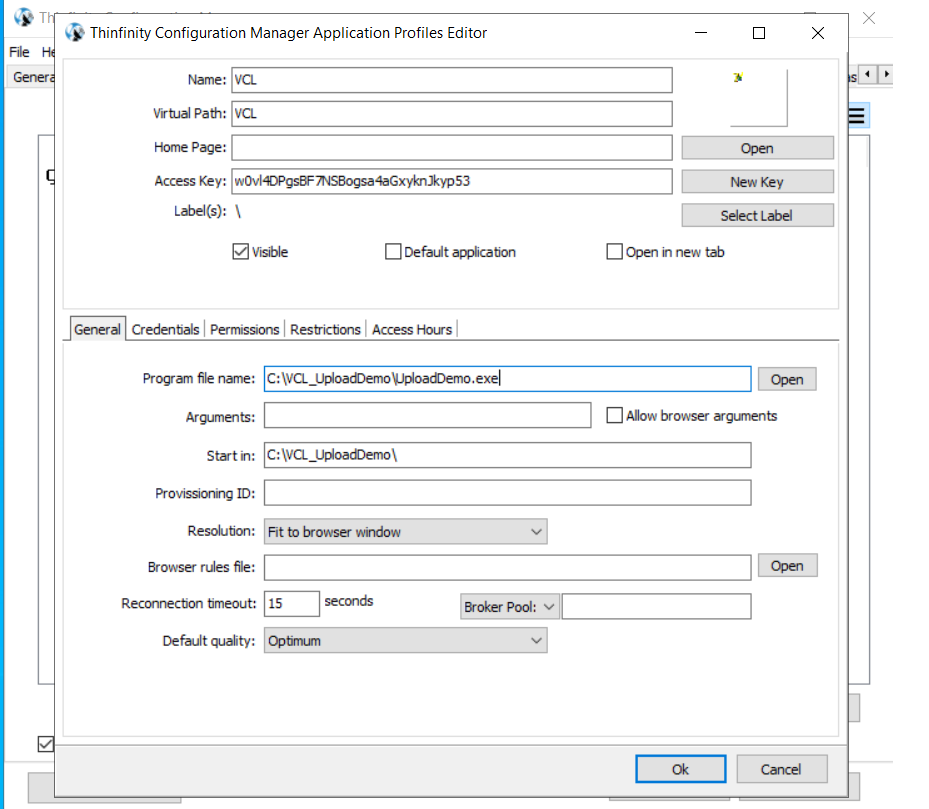Open the Restrictions tab
Viewport: 929px width, 809px height.
(x=325, y=330)
